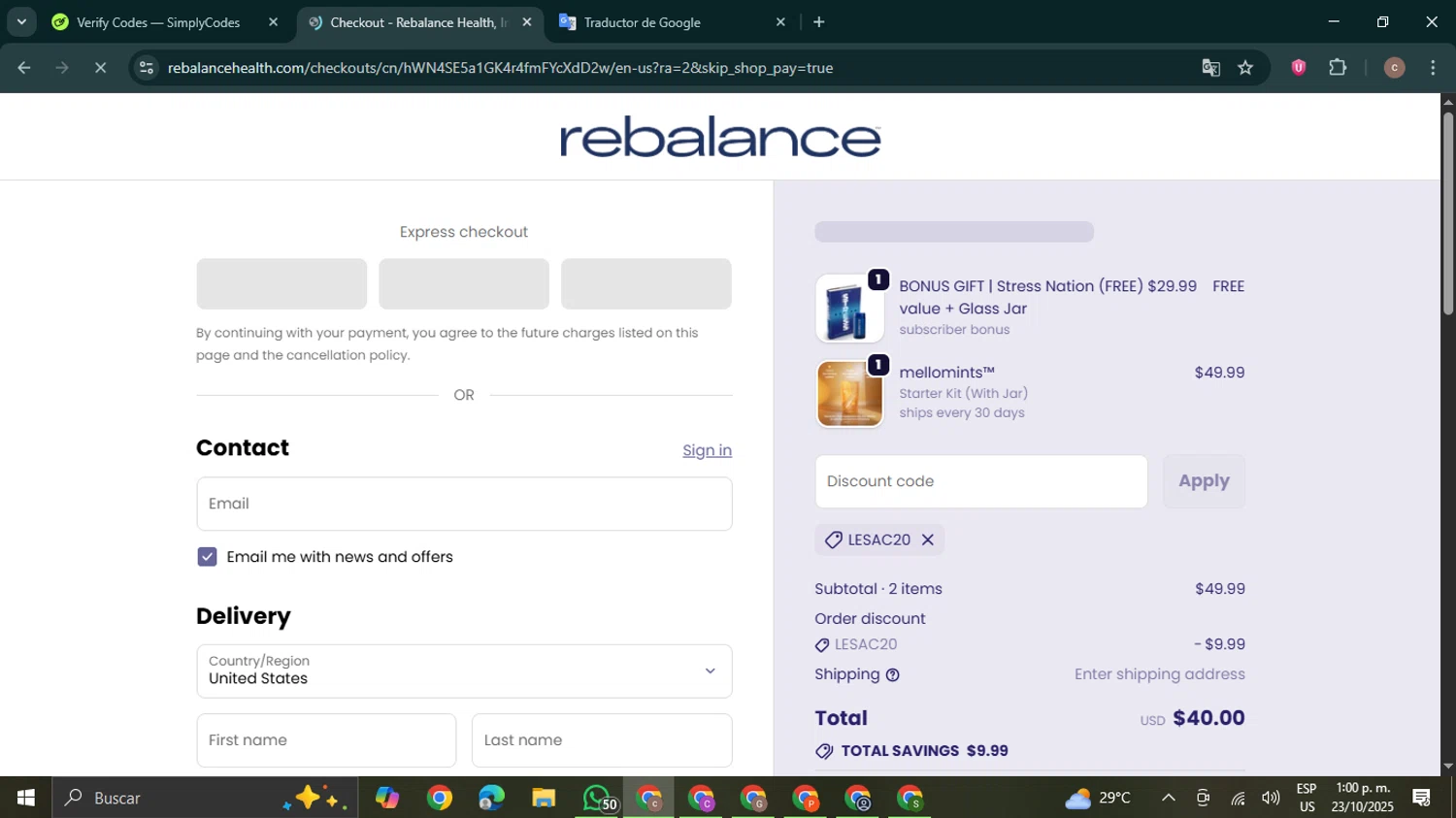The height and width of the screenshot is (818, 1456).
Task: Go back to the previous page
Action: point(24,68)
